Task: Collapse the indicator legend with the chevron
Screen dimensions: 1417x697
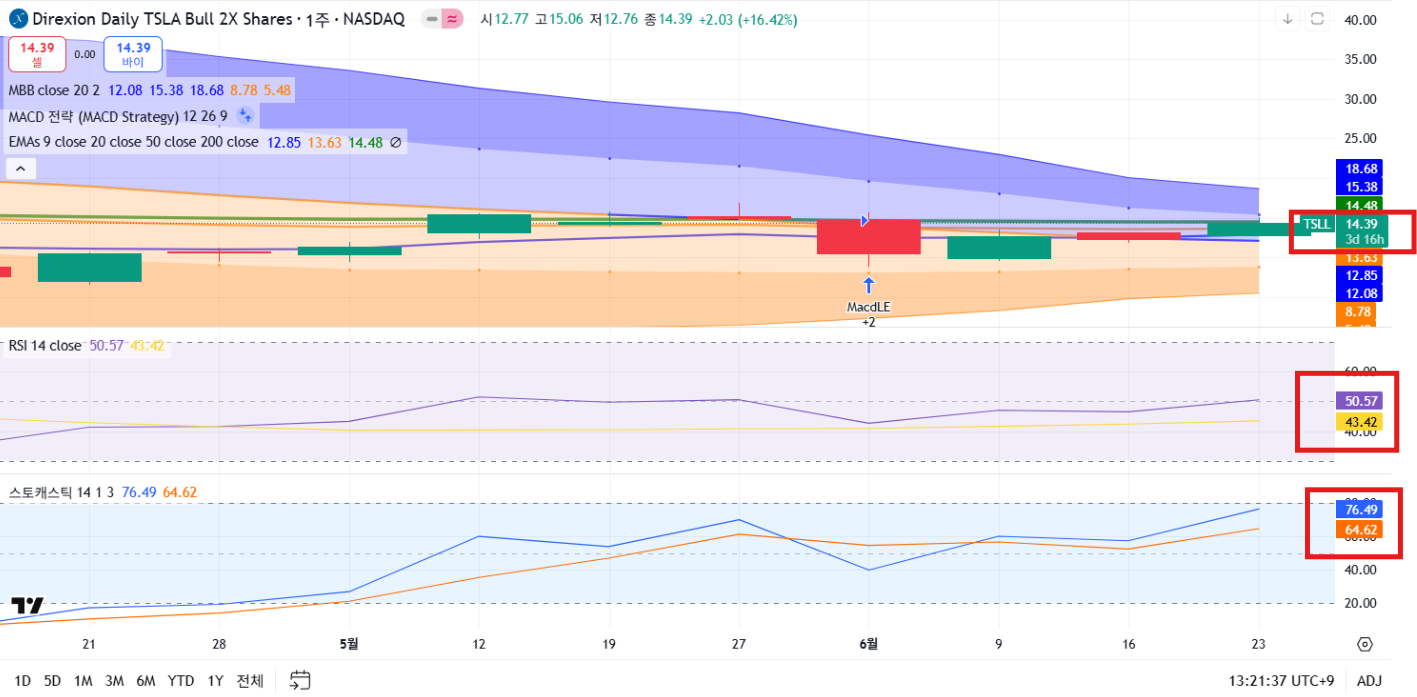Action: click(20, 169)
